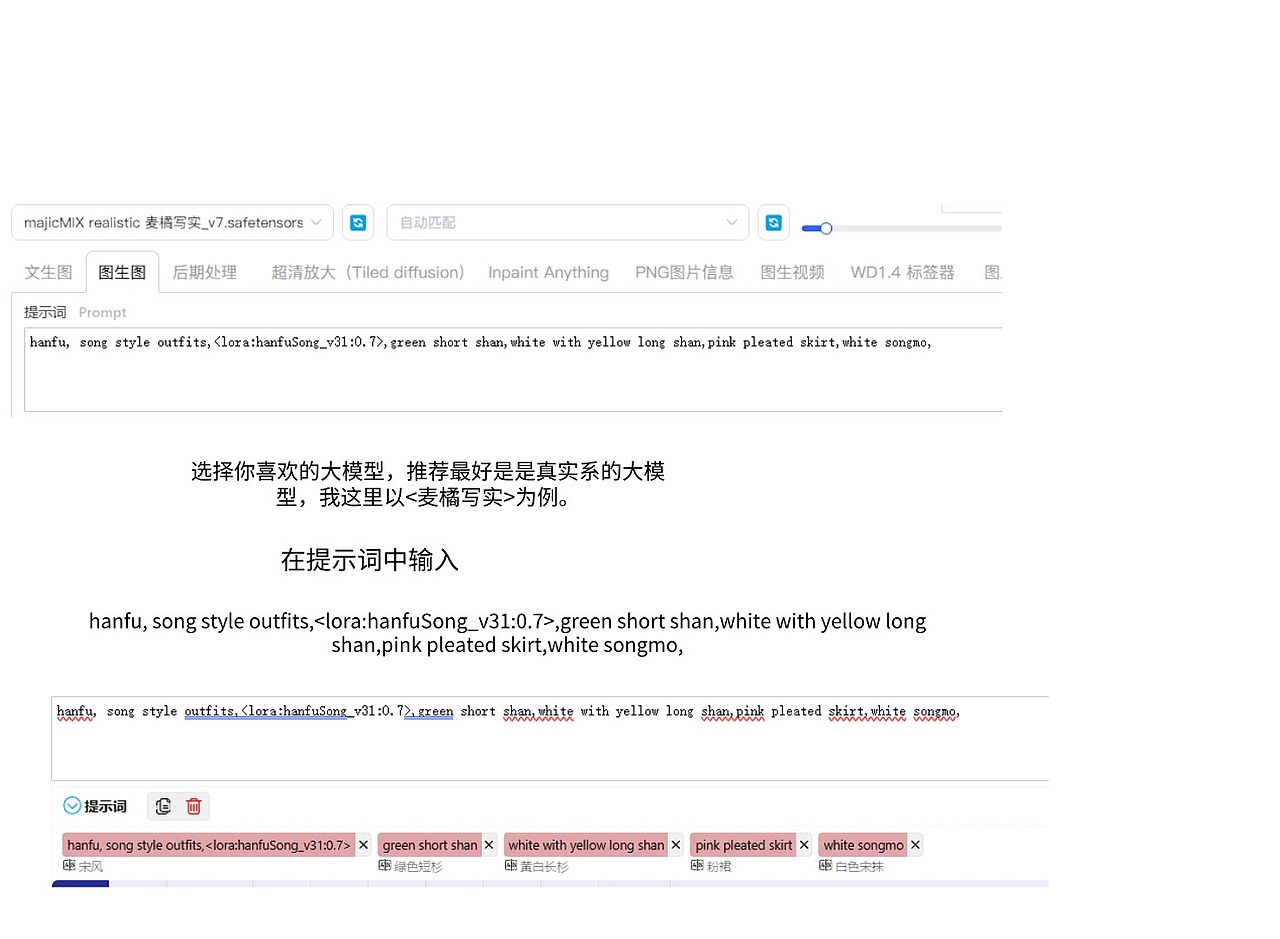Click the 绿色短衫 translation text

[x=418, y=867]
